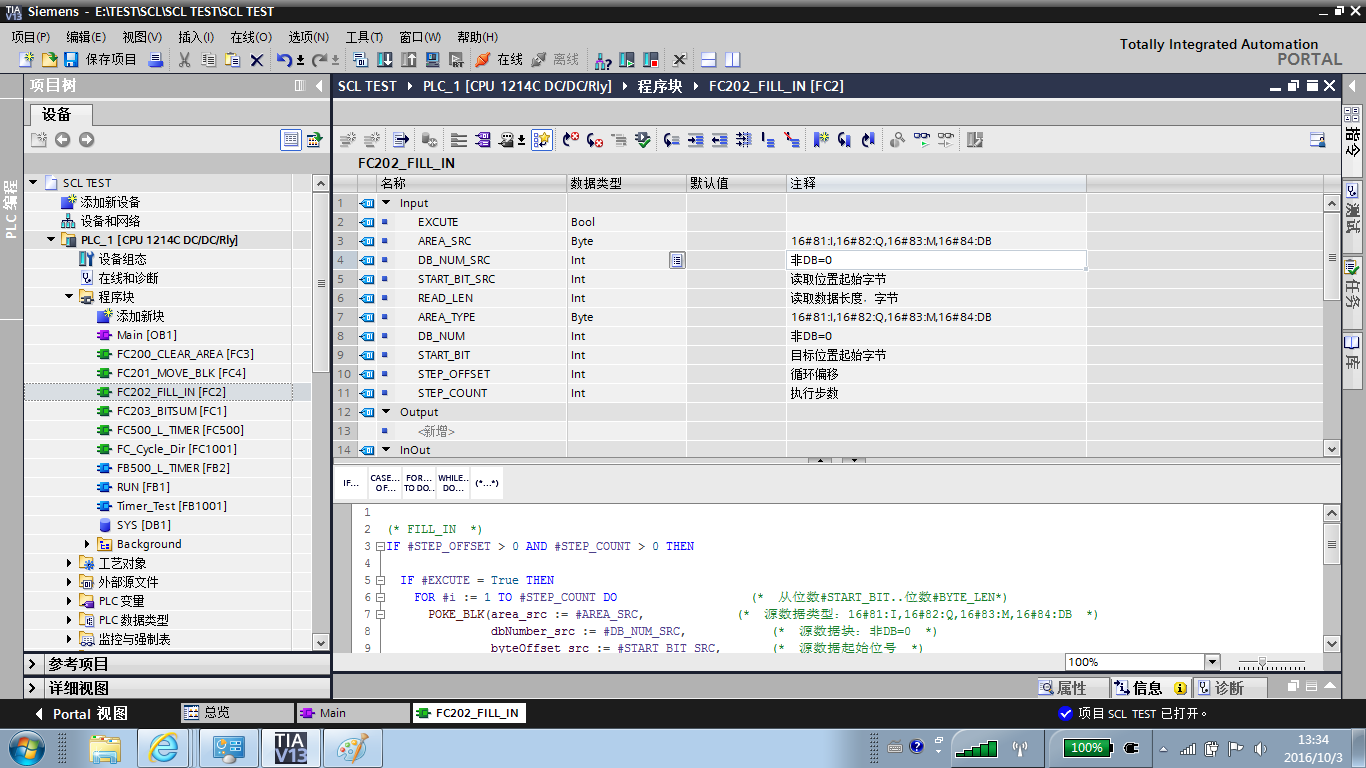Click the Portal 视图 button
1366x768 pixels.
(80, 713)
